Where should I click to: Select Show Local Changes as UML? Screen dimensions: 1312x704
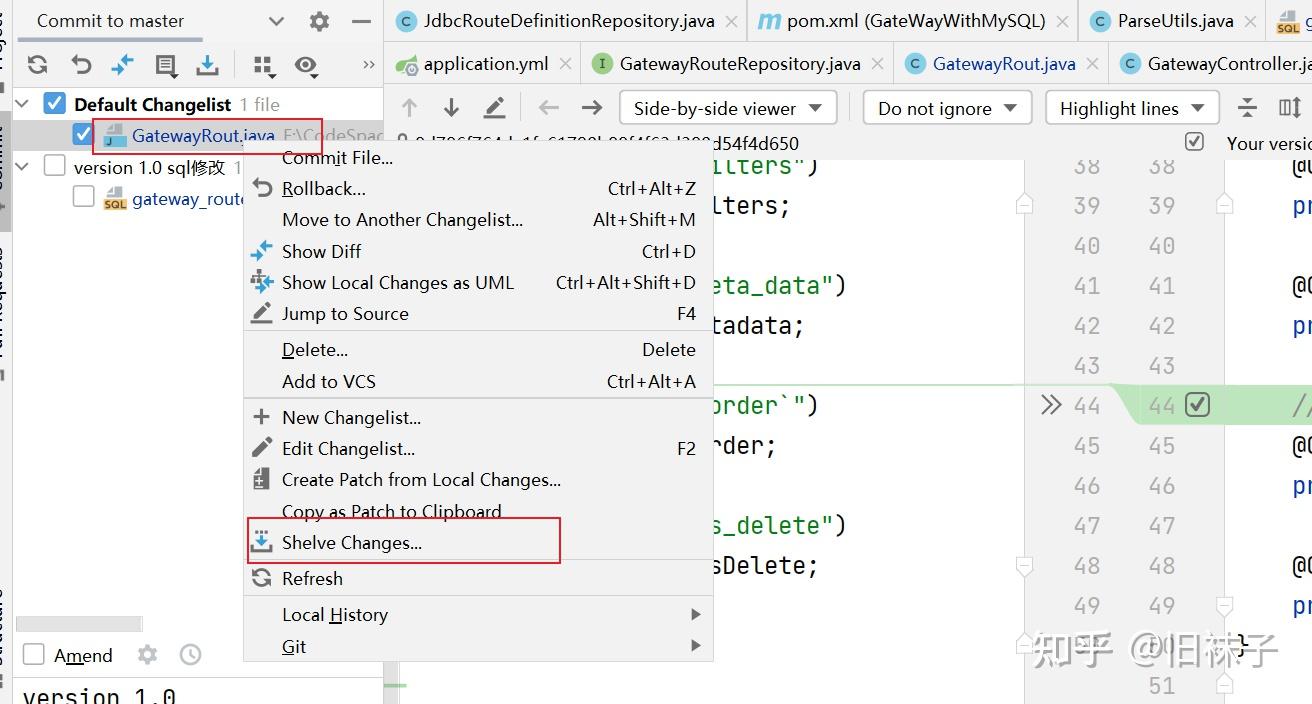[x=478, y=282]
